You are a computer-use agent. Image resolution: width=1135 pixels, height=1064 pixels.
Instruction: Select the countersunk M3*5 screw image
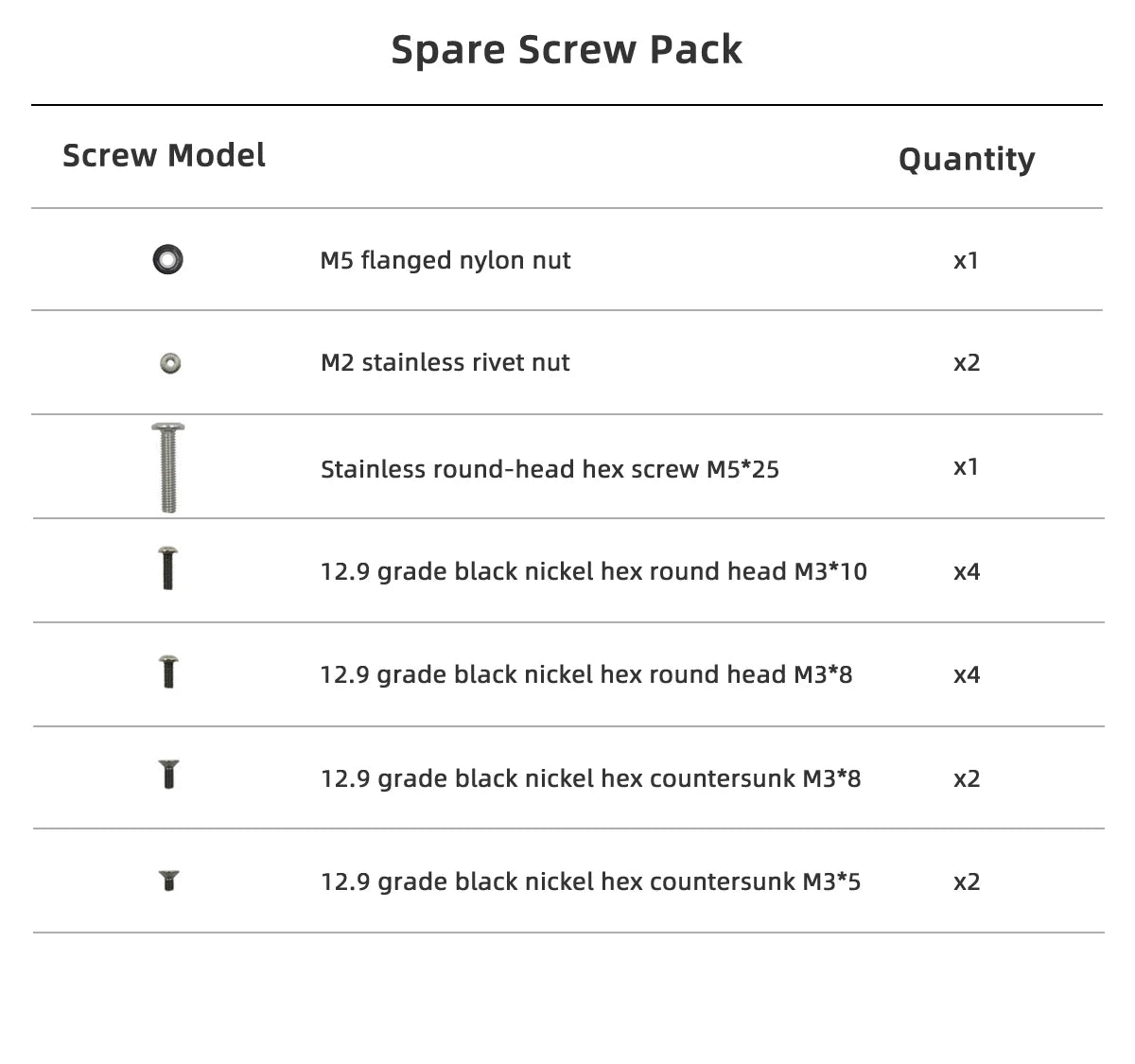(x=168, y=881)
